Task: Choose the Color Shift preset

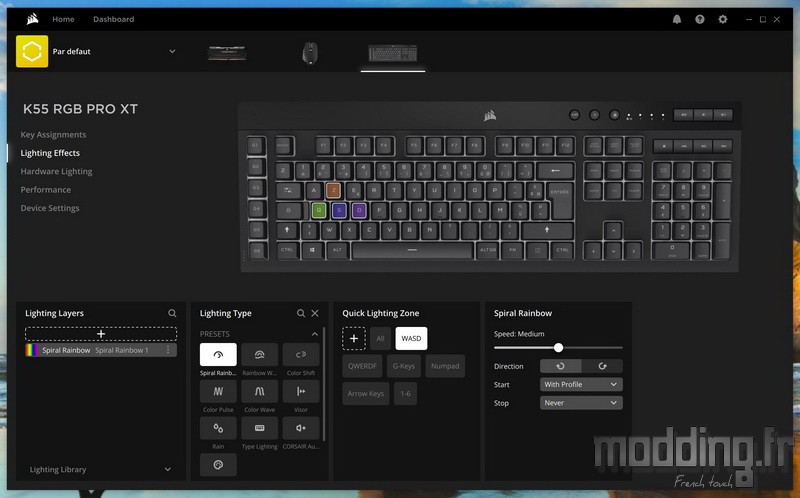Action: pyautogui.click(x=301, y=355)
